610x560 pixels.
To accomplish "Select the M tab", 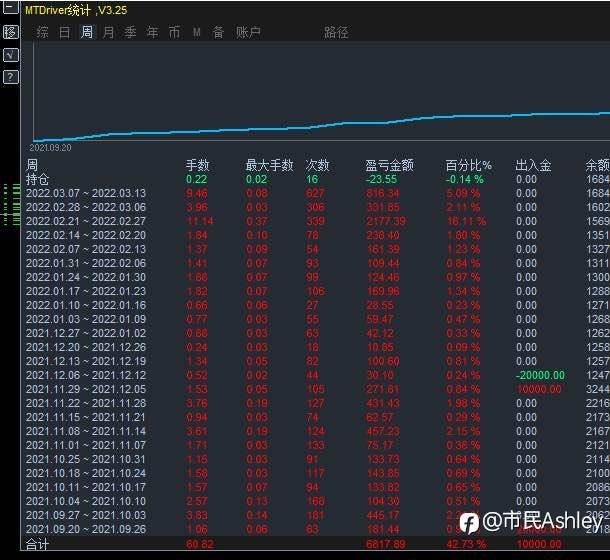I will click(197, 32).
